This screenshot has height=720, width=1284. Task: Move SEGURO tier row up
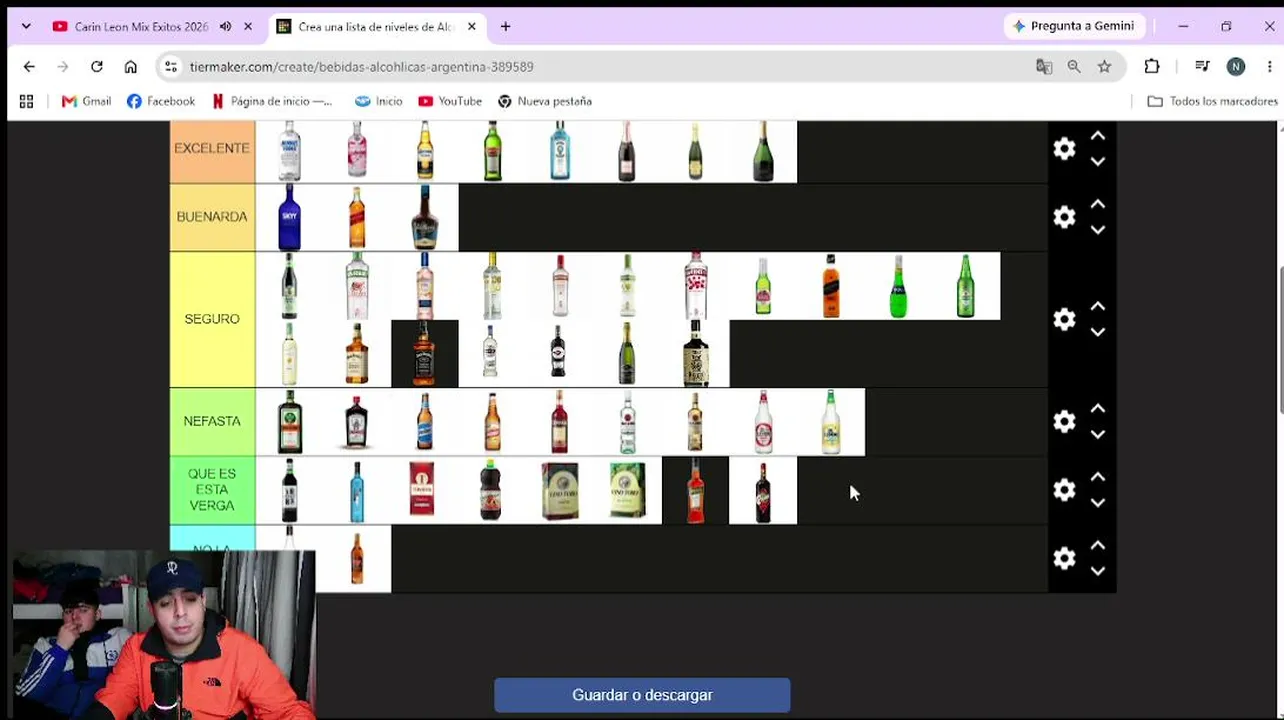pyautogui.click(x=1097, y=306)
